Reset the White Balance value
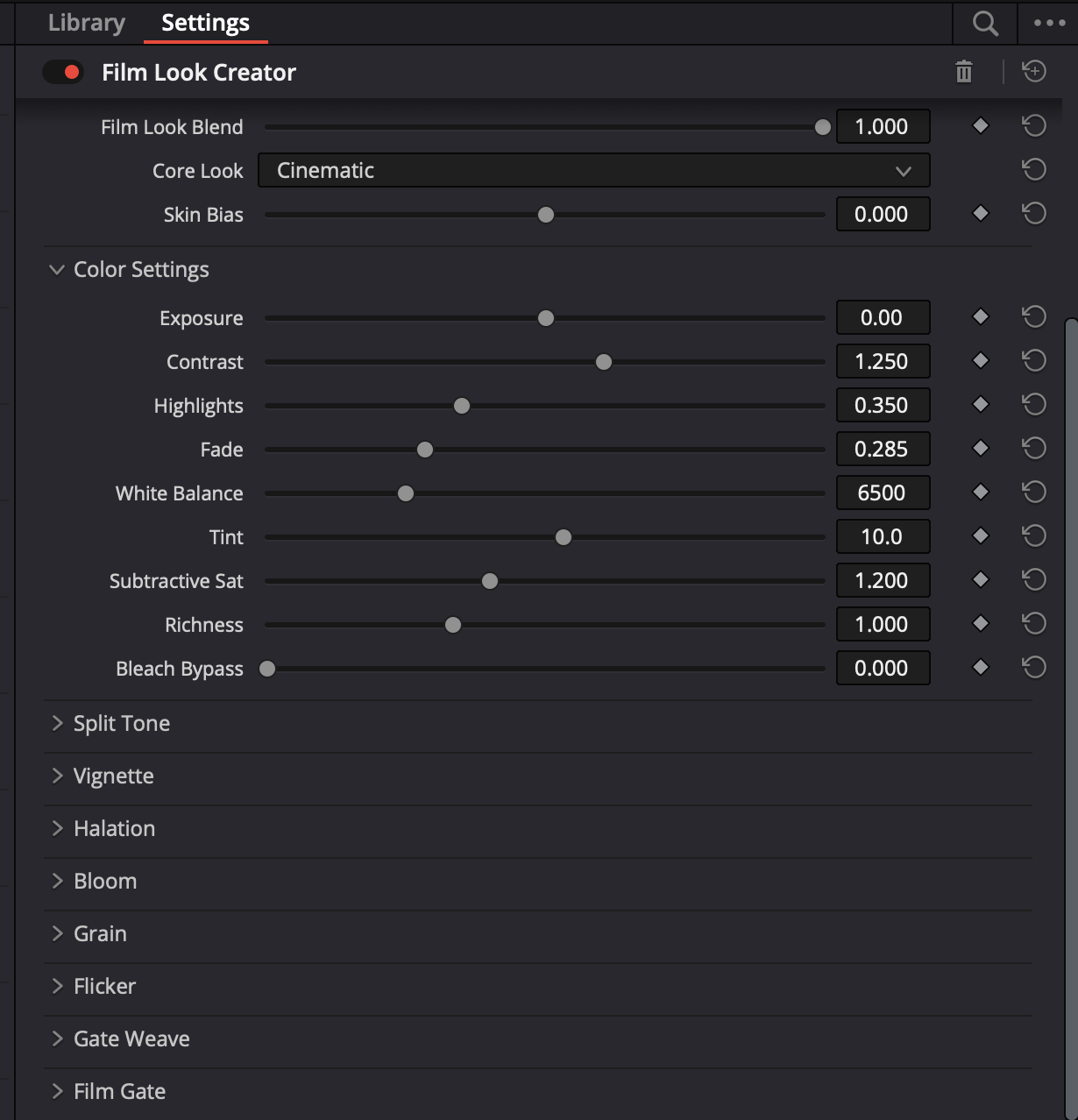 (1034, 493)
